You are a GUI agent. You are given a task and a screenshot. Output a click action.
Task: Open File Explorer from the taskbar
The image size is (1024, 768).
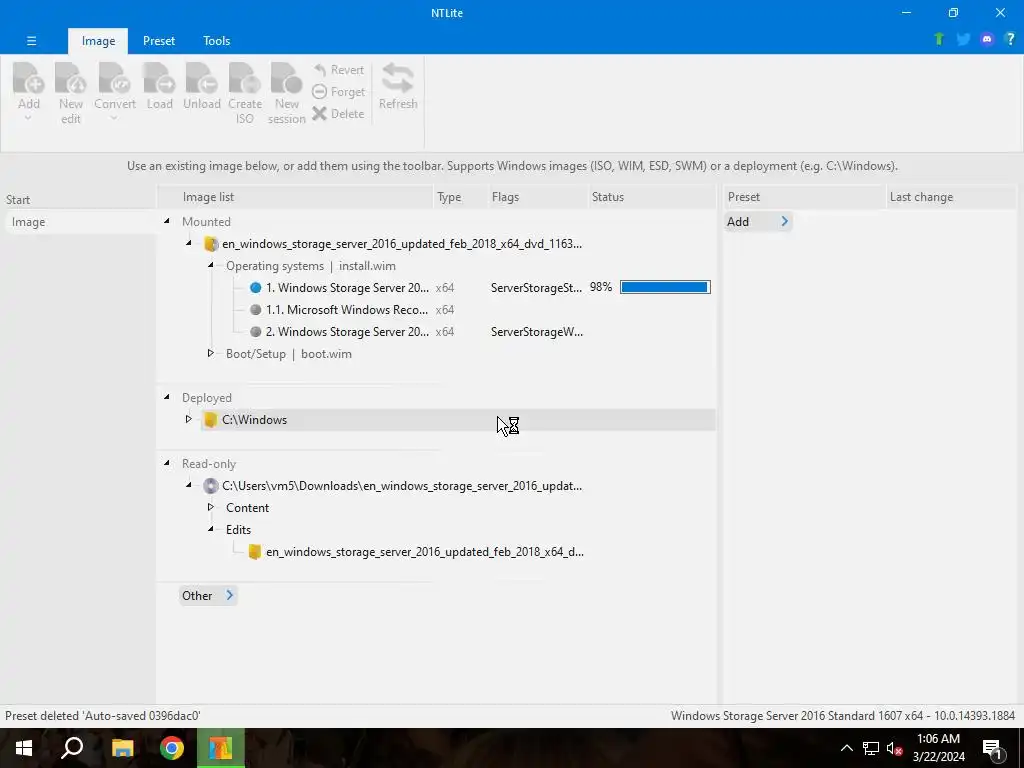point(122,748)
